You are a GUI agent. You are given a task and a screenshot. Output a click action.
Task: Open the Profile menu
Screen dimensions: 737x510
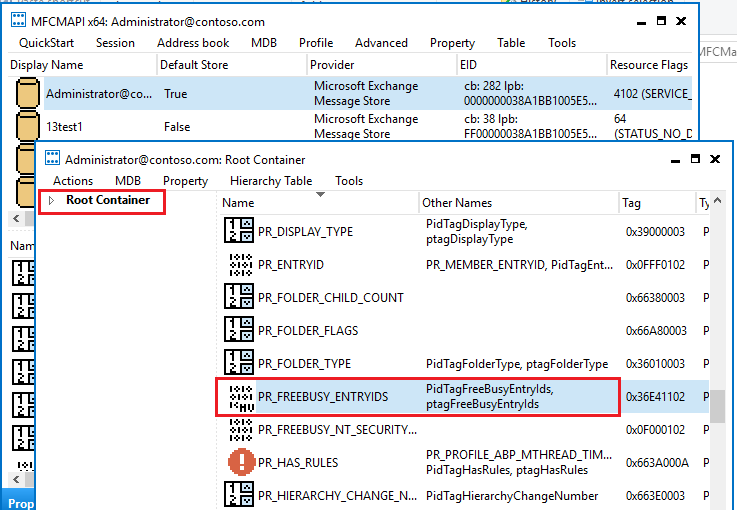pyautogui.click(x=316, y=43)
